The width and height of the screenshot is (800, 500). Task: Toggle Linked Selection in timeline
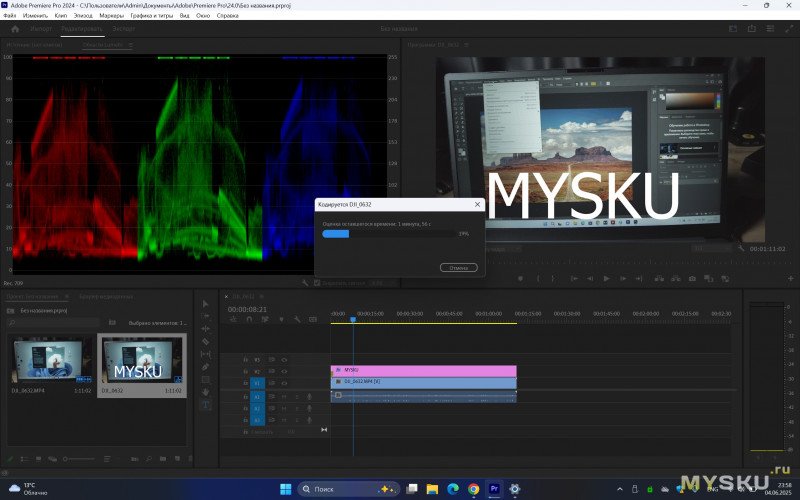click(265, 319)
